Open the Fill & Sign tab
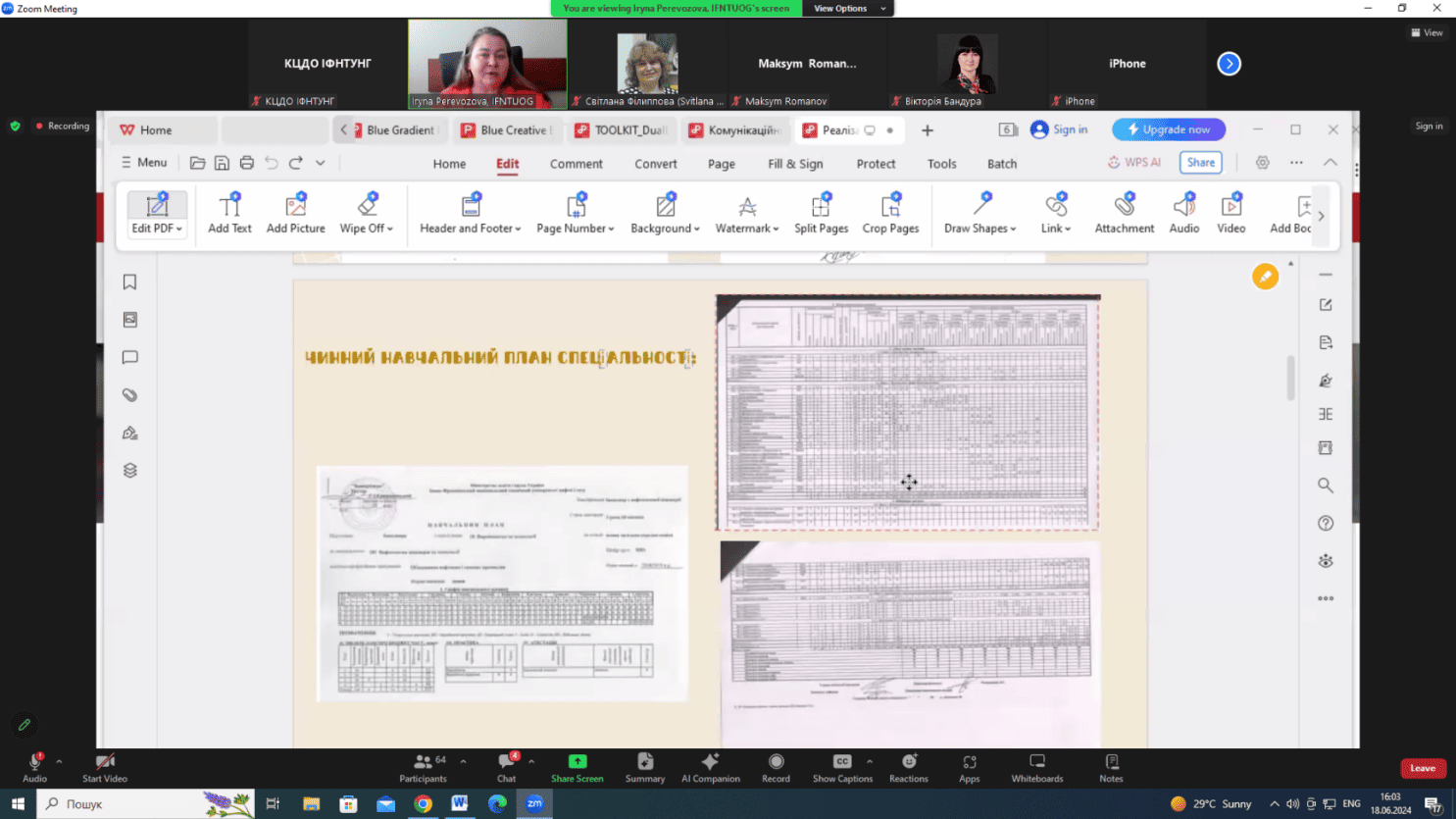This screenshot has width=1456, height=819. coord(795,164)
